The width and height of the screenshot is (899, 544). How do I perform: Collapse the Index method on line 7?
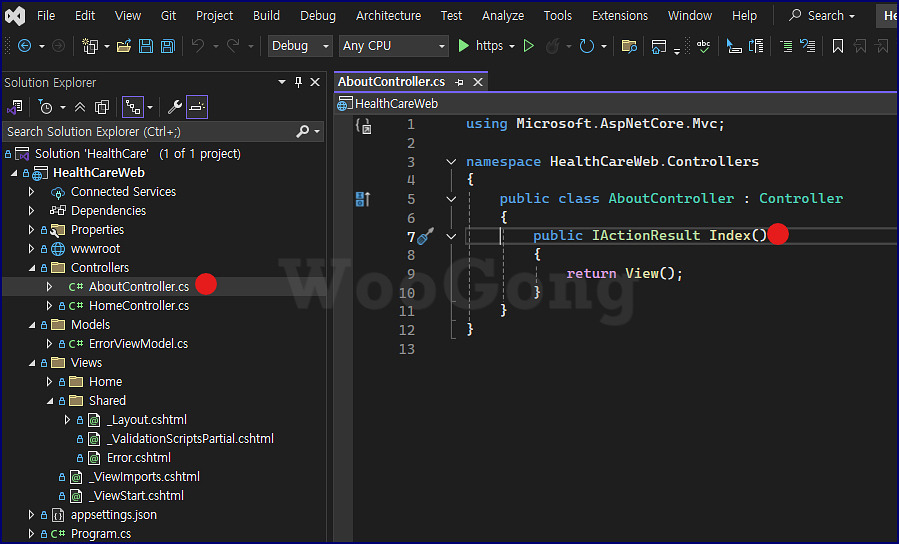pyautogui.click(x=451, y=236)
